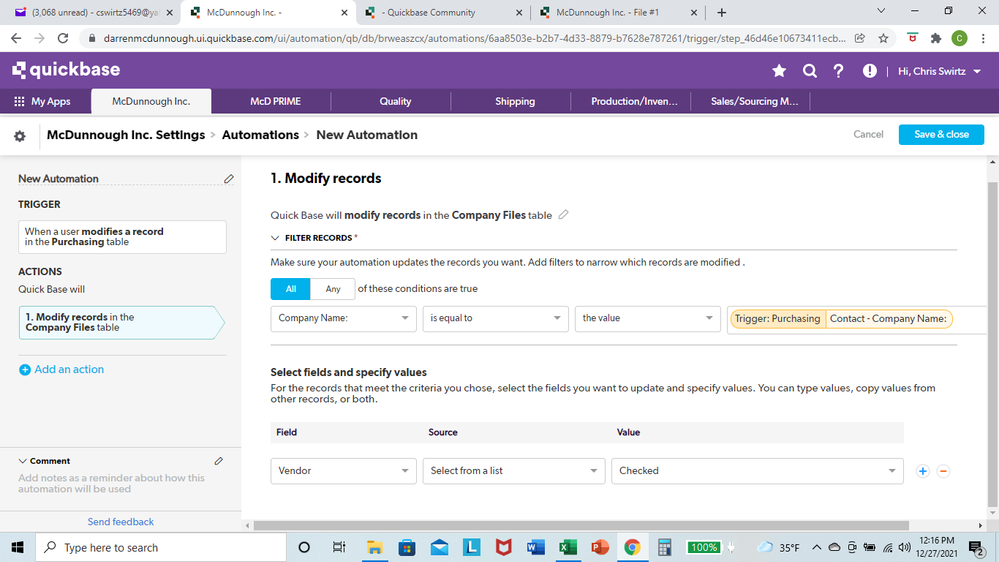
Task: Open the Production/Inven... tab
Action: pyautogui.click(x=634, y=101)
